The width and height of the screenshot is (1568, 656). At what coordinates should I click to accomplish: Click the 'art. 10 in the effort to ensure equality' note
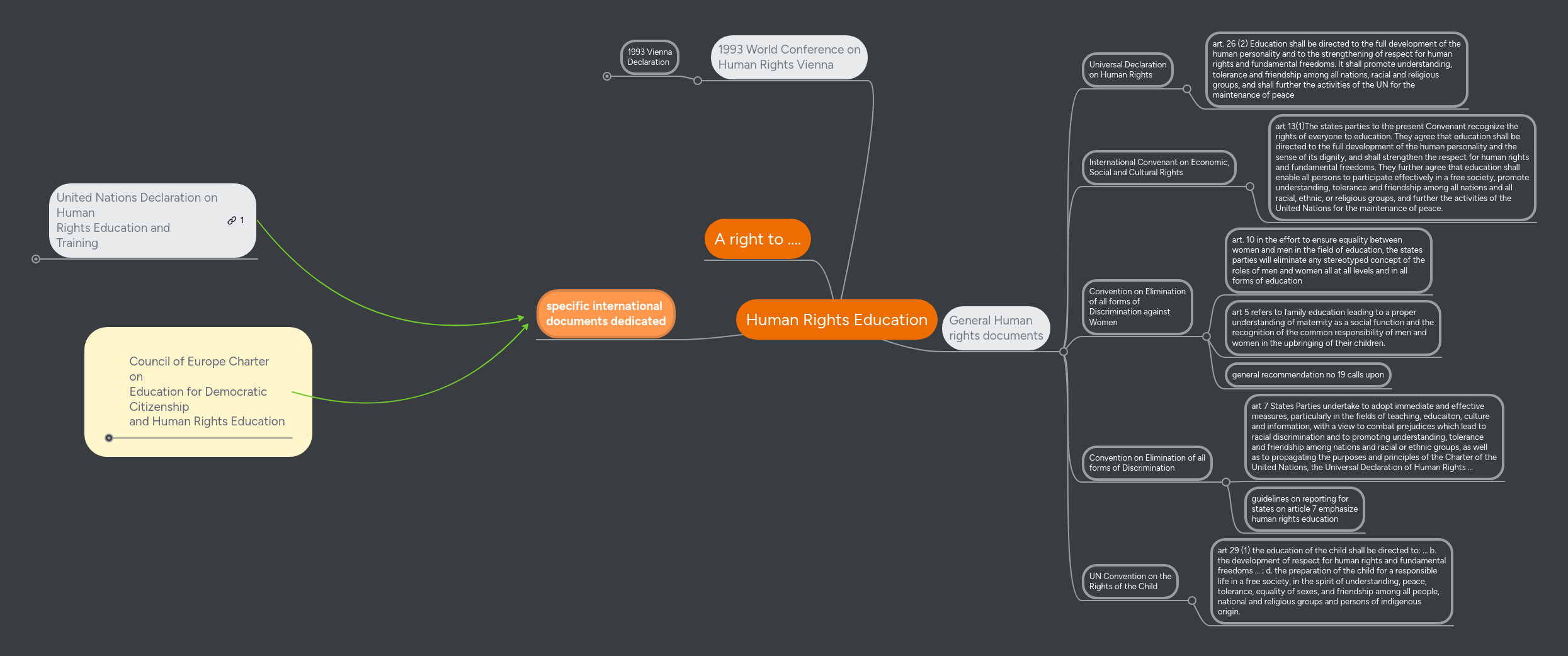pos(1328,260)
